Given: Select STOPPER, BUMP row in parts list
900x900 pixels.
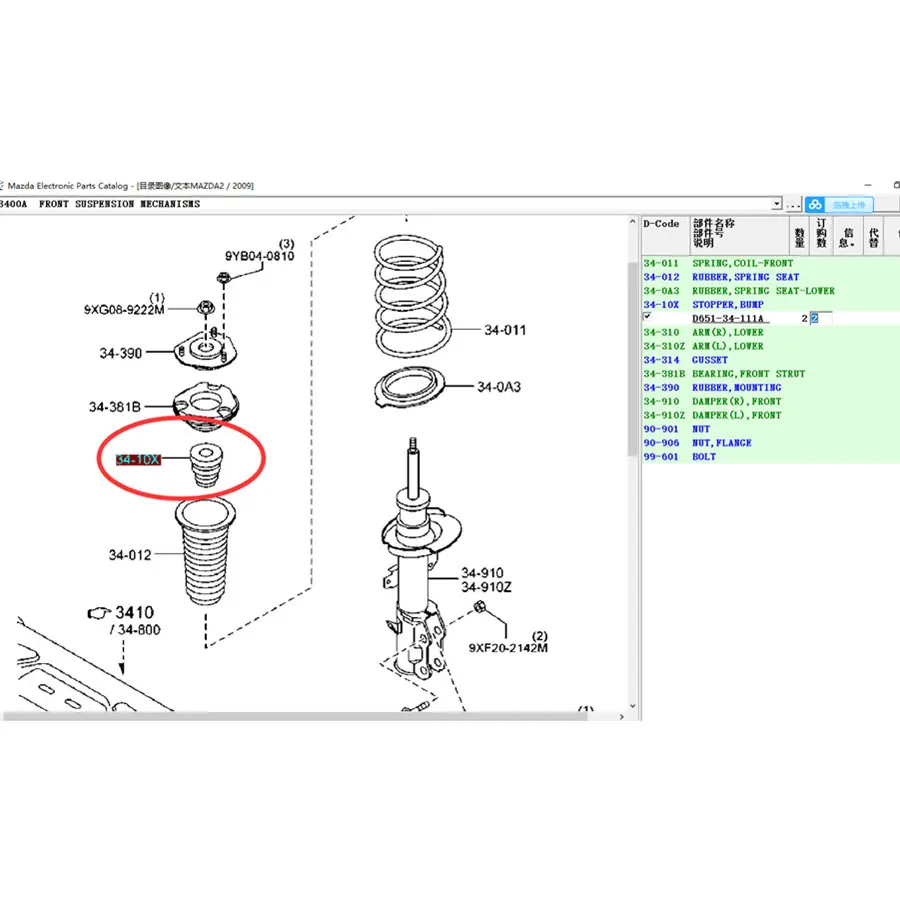Looking at the screenshot, I should pos(770,305).
